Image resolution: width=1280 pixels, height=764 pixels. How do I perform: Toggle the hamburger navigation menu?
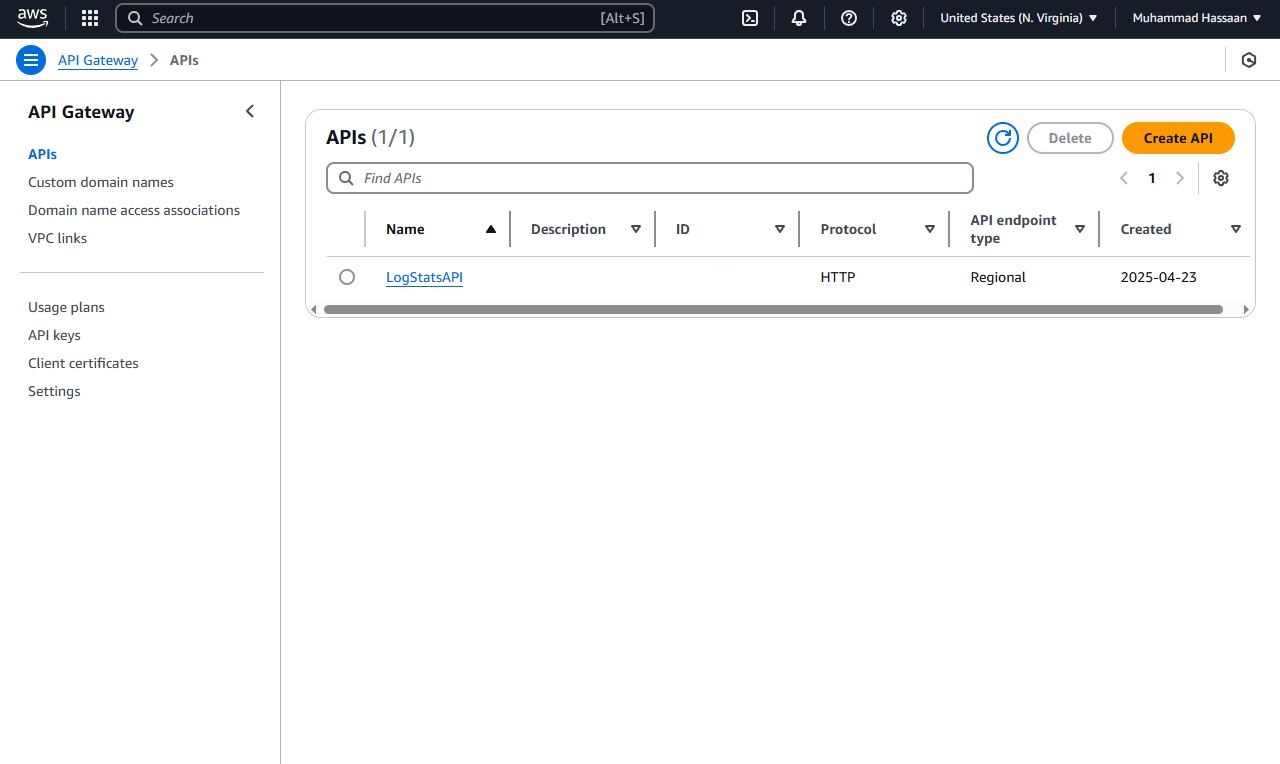(x=31, y=60)
